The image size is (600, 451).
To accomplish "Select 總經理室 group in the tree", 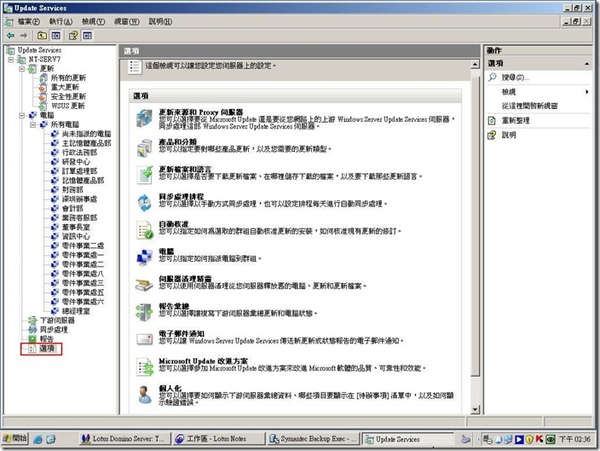I will pyautogui.click(x=76, y=311).
